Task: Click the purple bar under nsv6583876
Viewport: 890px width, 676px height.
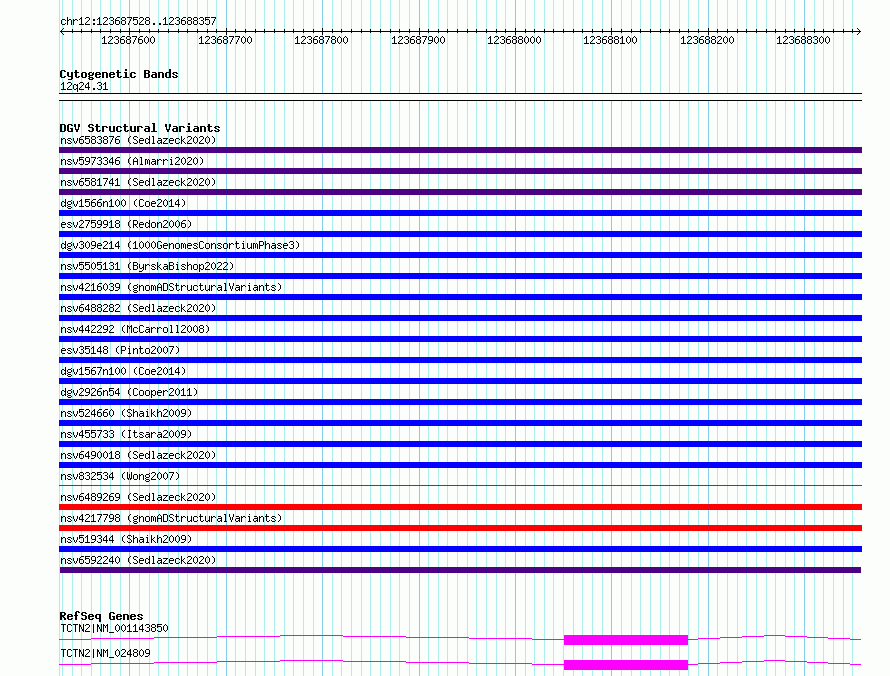Action: coord(460,150)
